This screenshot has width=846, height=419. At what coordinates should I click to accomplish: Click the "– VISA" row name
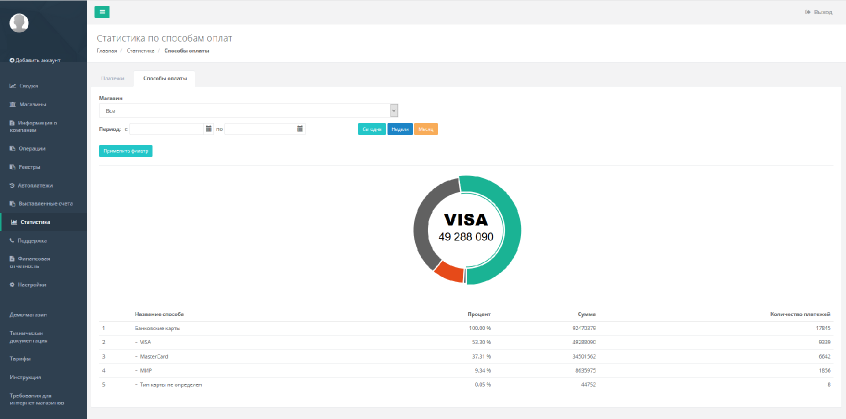point(143,342)
